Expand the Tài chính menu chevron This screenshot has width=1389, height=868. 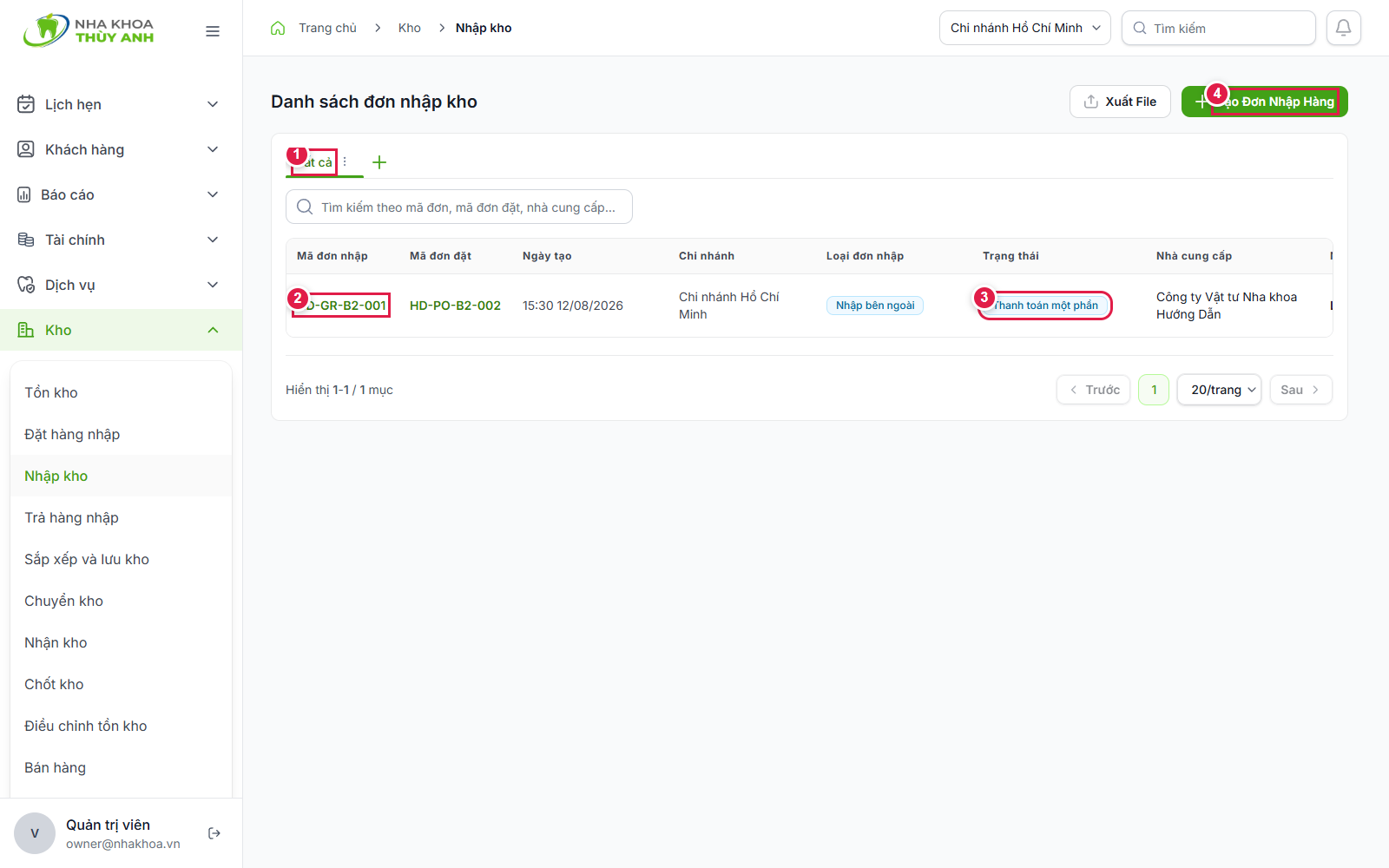213,240
